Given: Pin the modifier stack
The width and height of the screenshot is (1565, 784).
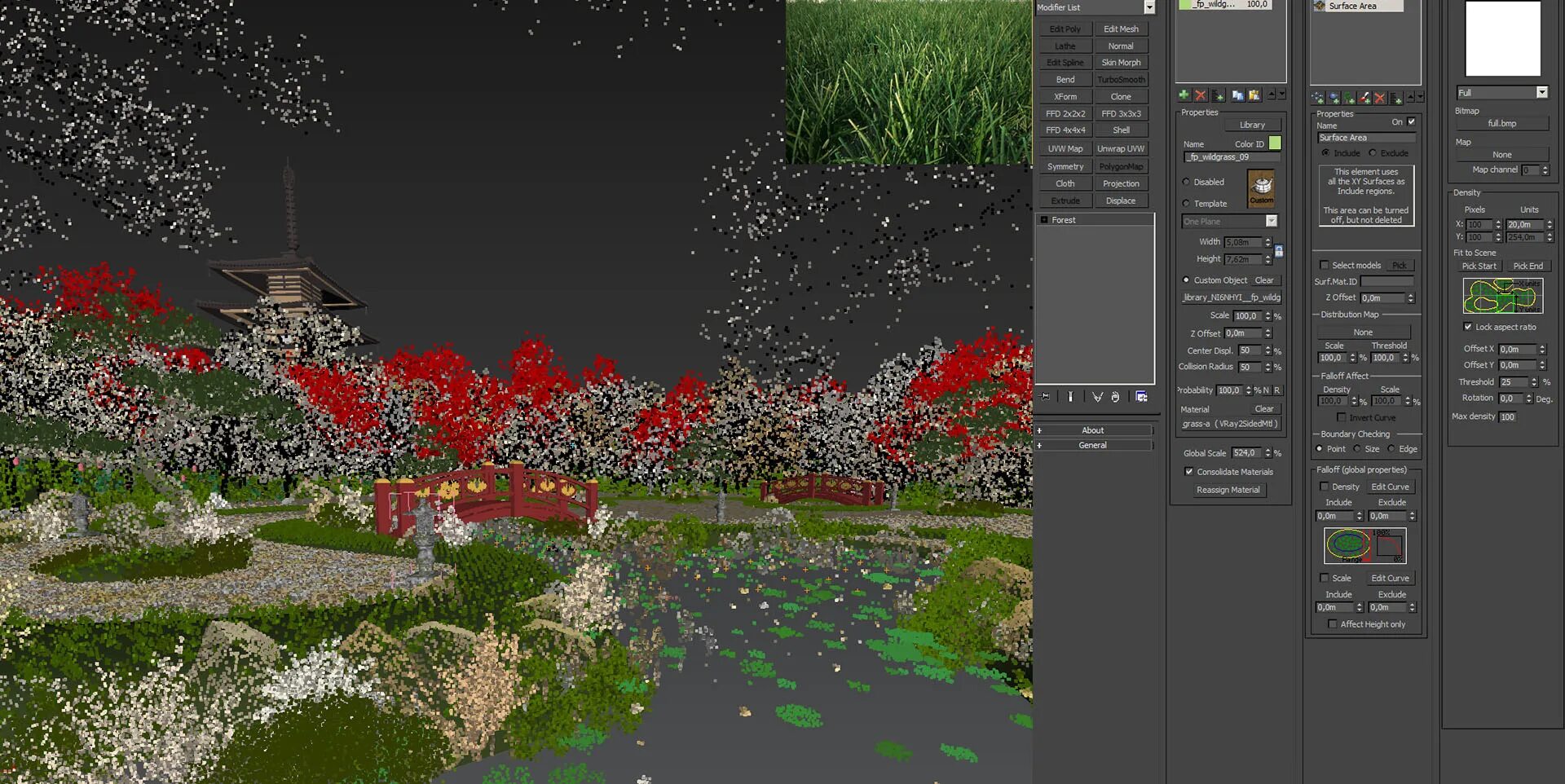Looking at the screenshot, I should (x=1044, y=397).
